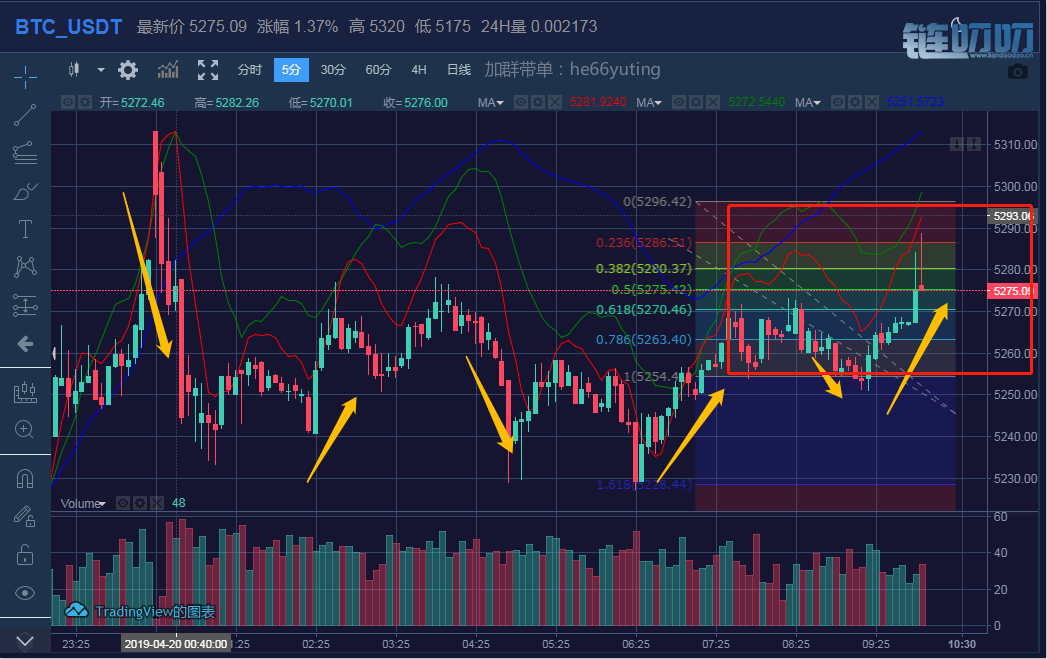The width and height of the screenshot is (1047, 659).
Task: Click the 10:30 time axis label
Action: coord(962,644)
